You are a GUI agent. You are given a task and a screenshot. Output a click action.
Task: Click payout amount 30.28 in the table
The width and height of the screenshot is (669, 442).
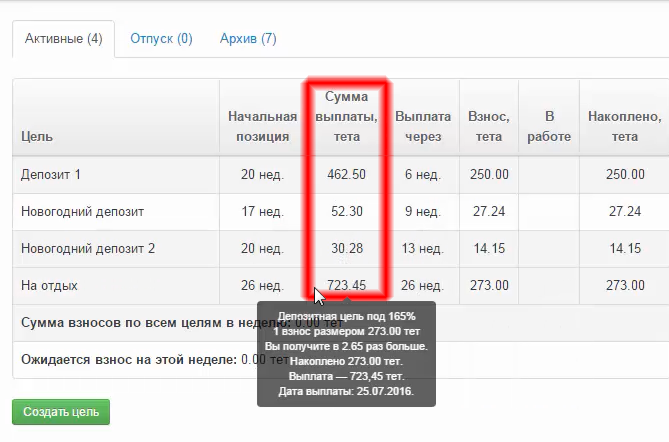[346, 249]
